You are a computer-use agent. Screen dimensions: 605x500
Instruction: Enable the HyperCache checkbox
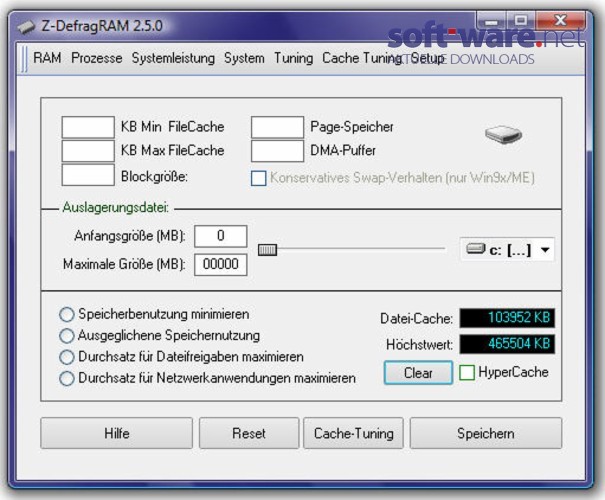(467, 373)
